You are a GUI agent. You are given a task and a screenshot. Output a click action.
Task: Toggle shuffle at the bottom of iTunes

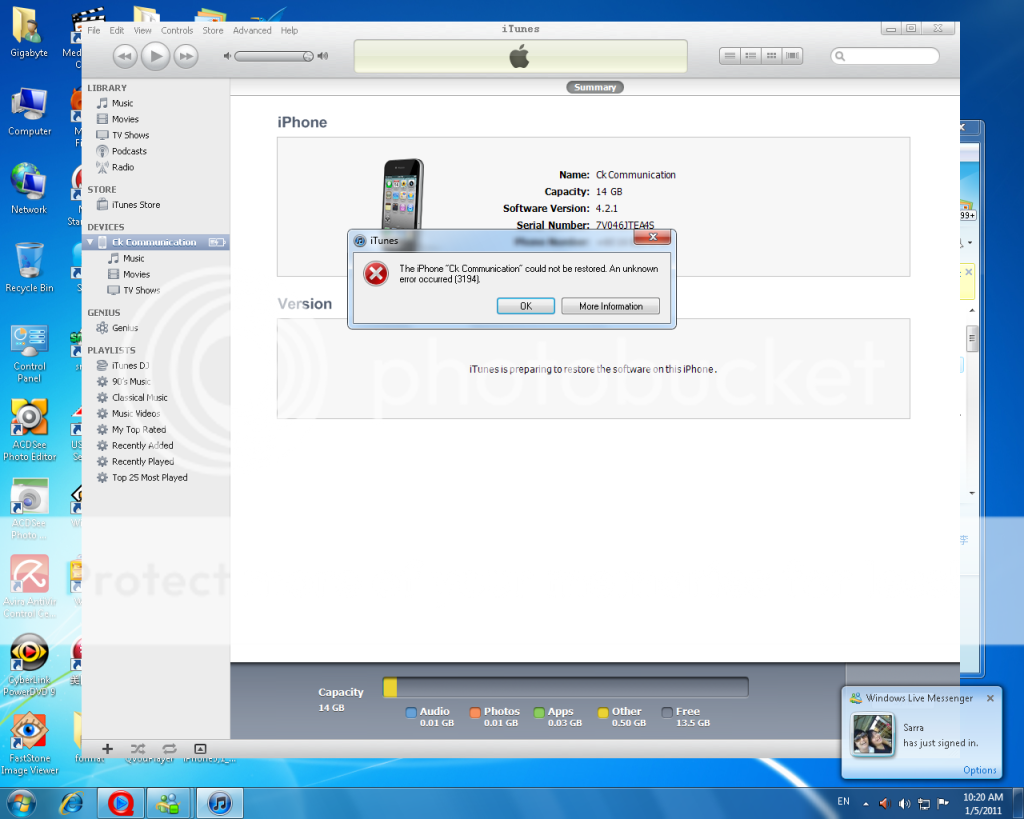pos(138,748)
